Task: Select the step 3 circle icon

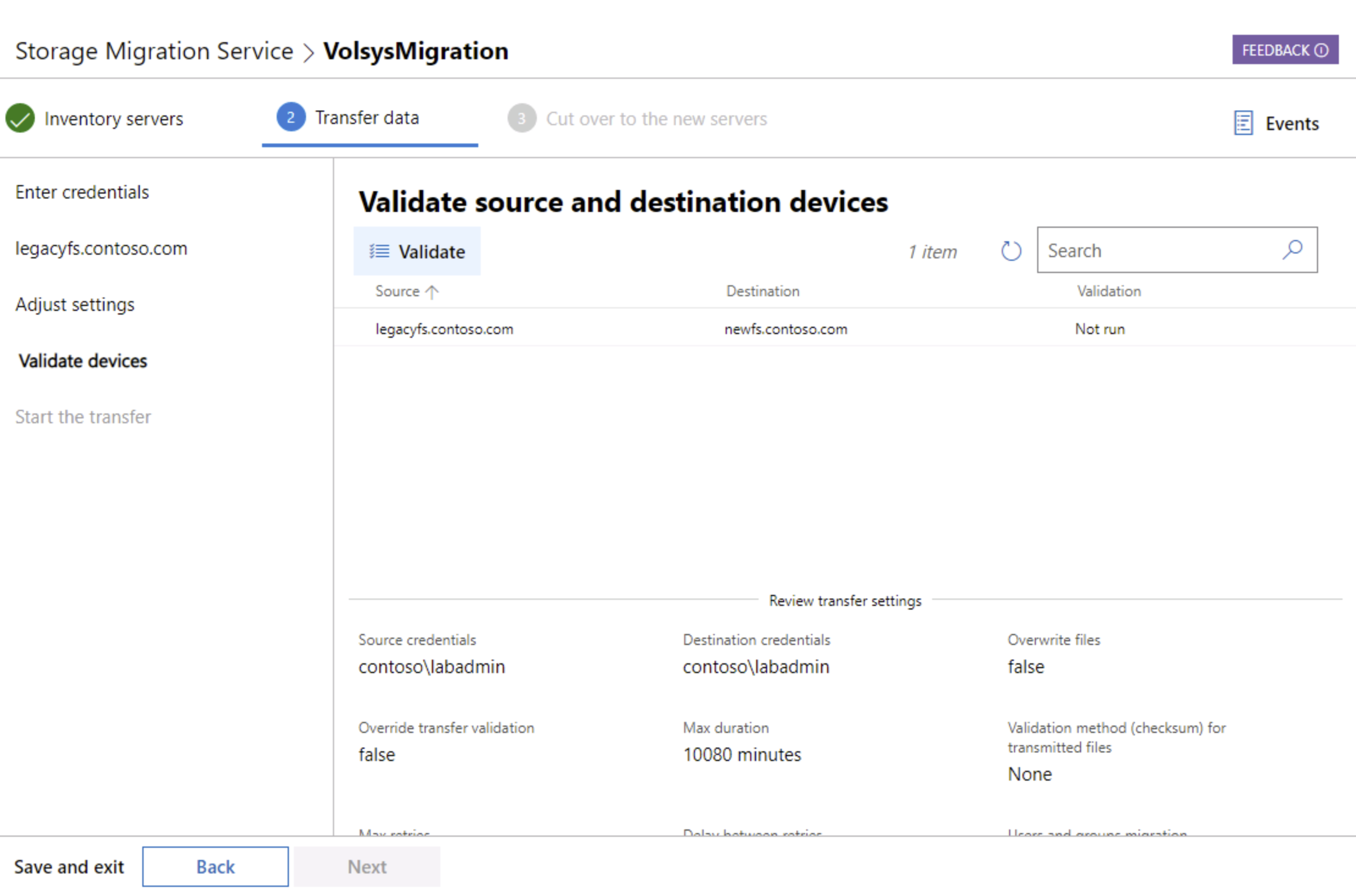Action: (522, 118)
